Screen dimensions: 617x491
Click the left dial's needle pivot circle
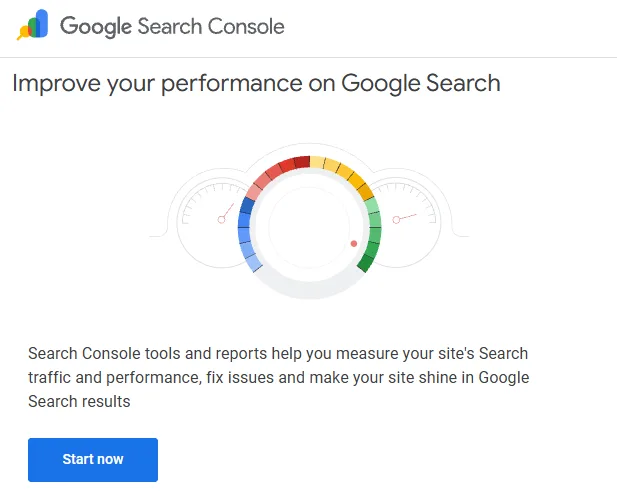[x=222, y=220]
